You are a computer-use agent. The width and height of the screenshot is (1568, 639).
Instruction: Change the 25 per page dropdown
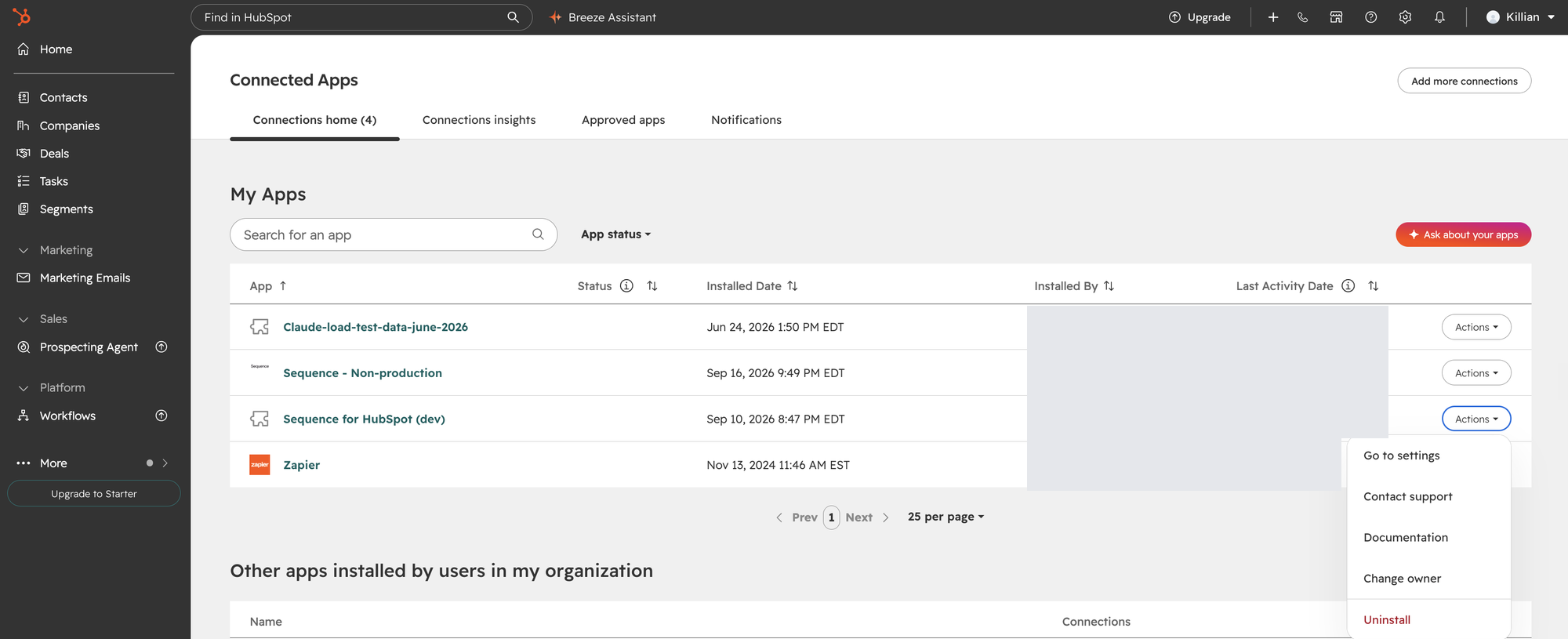coord(946,517)
